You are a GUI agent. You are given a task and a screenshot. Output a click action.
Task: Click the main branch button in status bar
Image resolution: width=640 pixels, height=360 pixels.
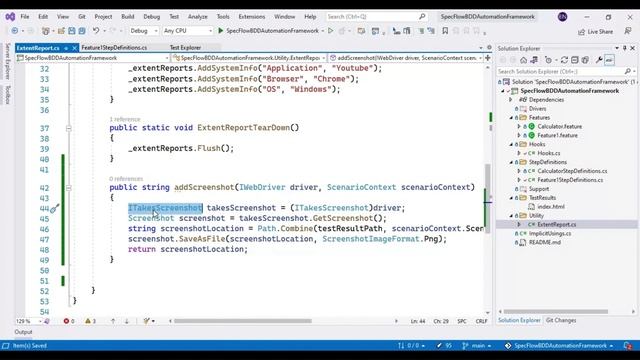coord(477,346)
